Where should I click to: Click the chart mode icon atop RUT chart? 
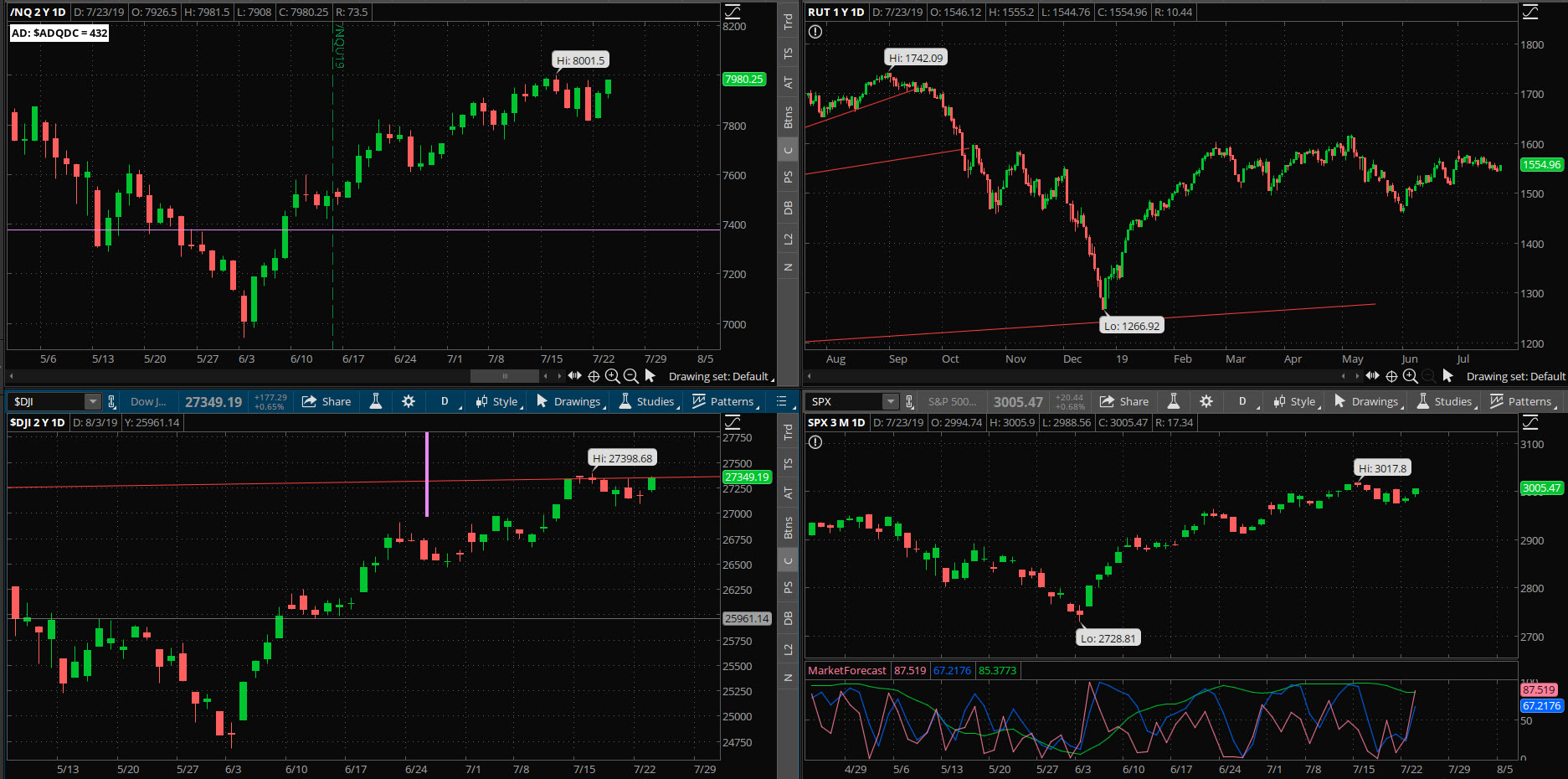click(x=1530, y=12)
